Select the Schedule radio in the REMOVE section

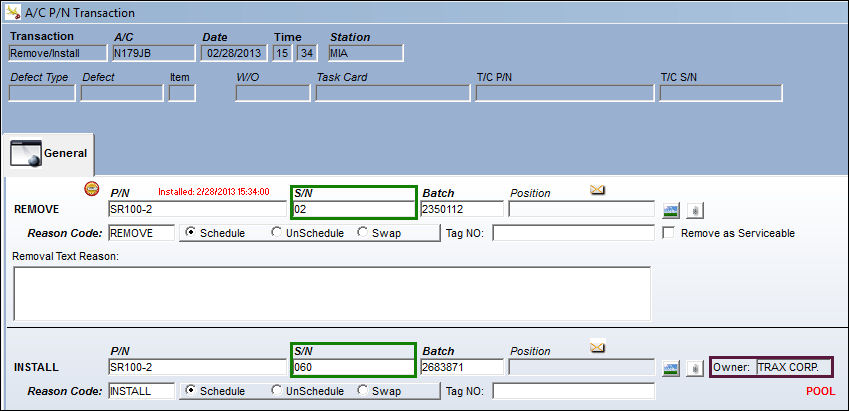pyautogui.click(x=190, y=232)
